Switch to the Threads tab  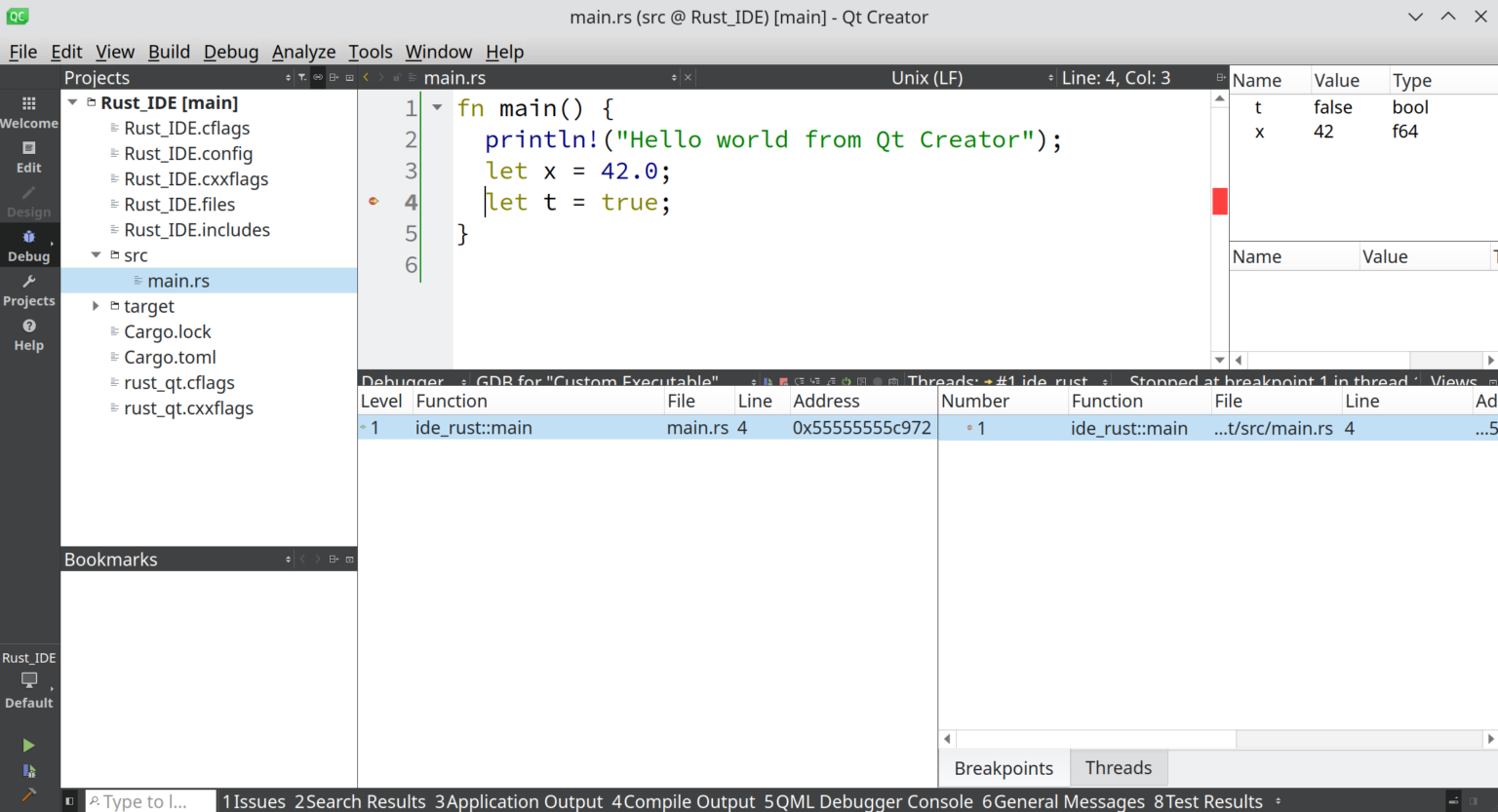tap(1118, 767)
